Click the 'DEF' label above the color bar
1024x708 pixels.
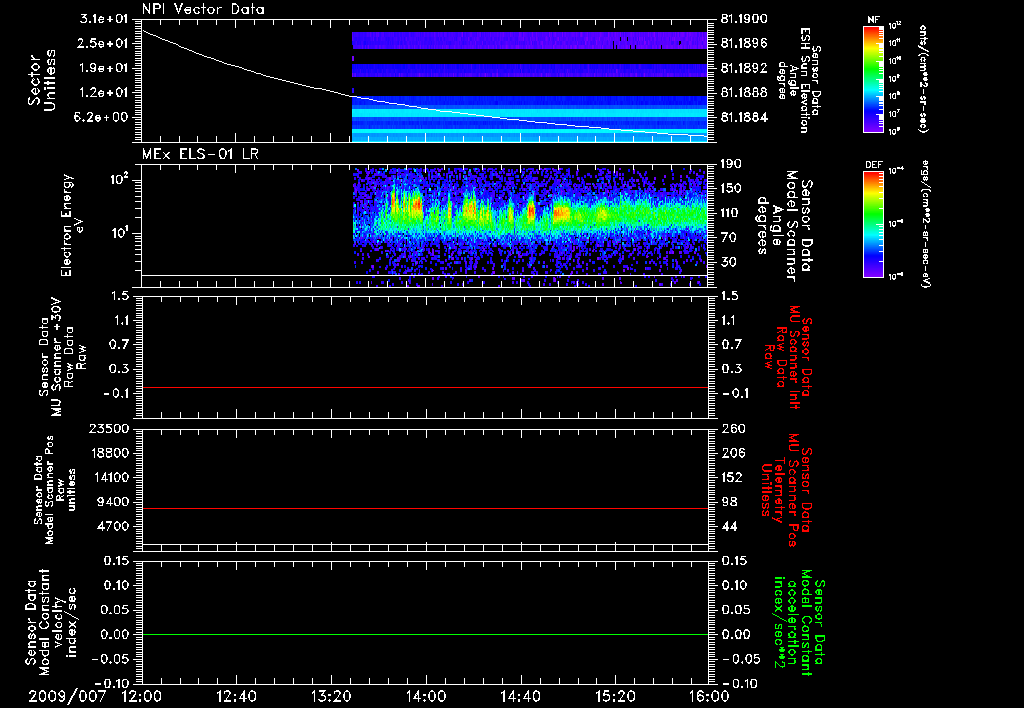pyautogui.click(x=874, y=165)
